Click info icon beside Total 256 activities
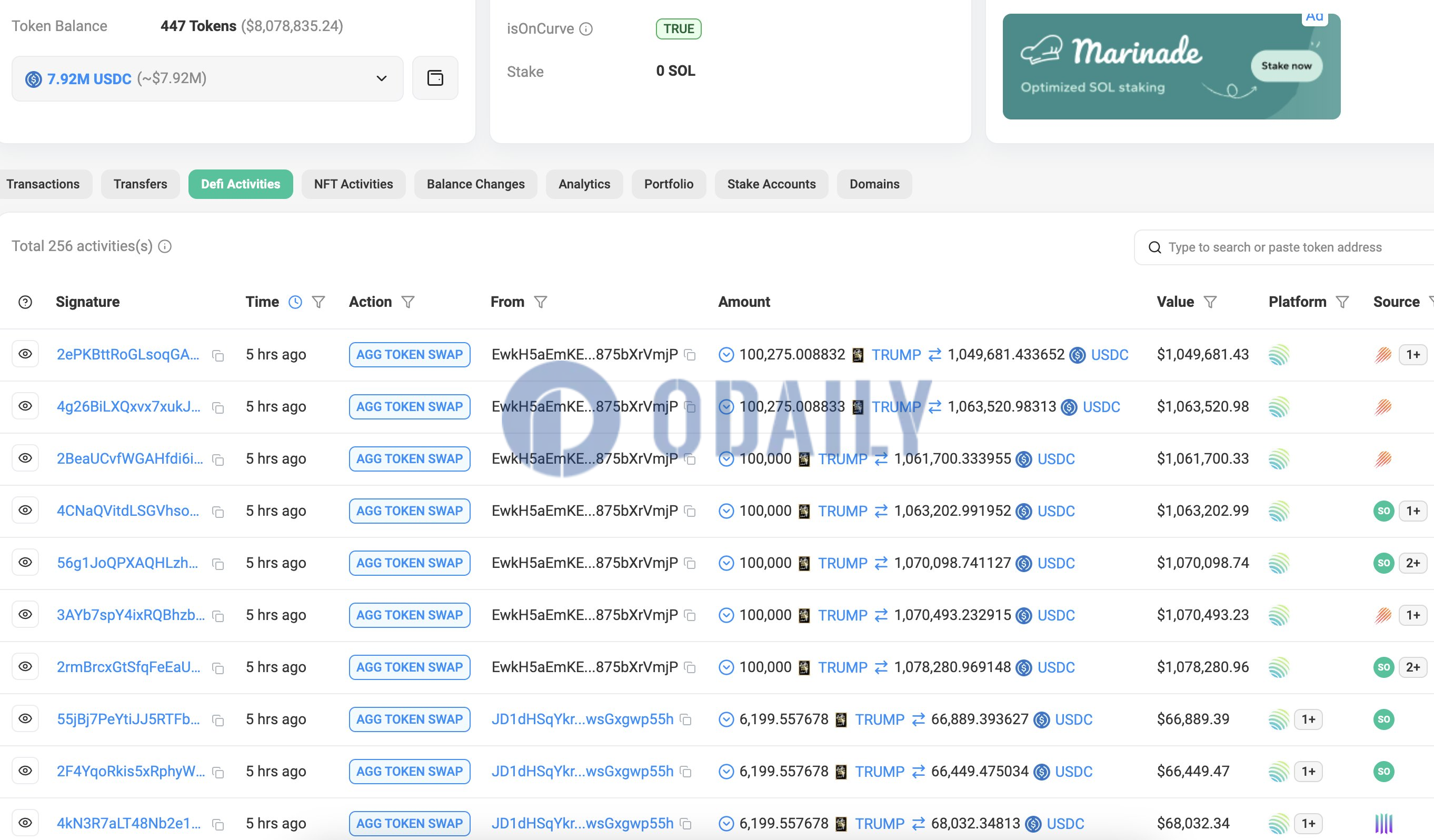 [x=165, y=246]
